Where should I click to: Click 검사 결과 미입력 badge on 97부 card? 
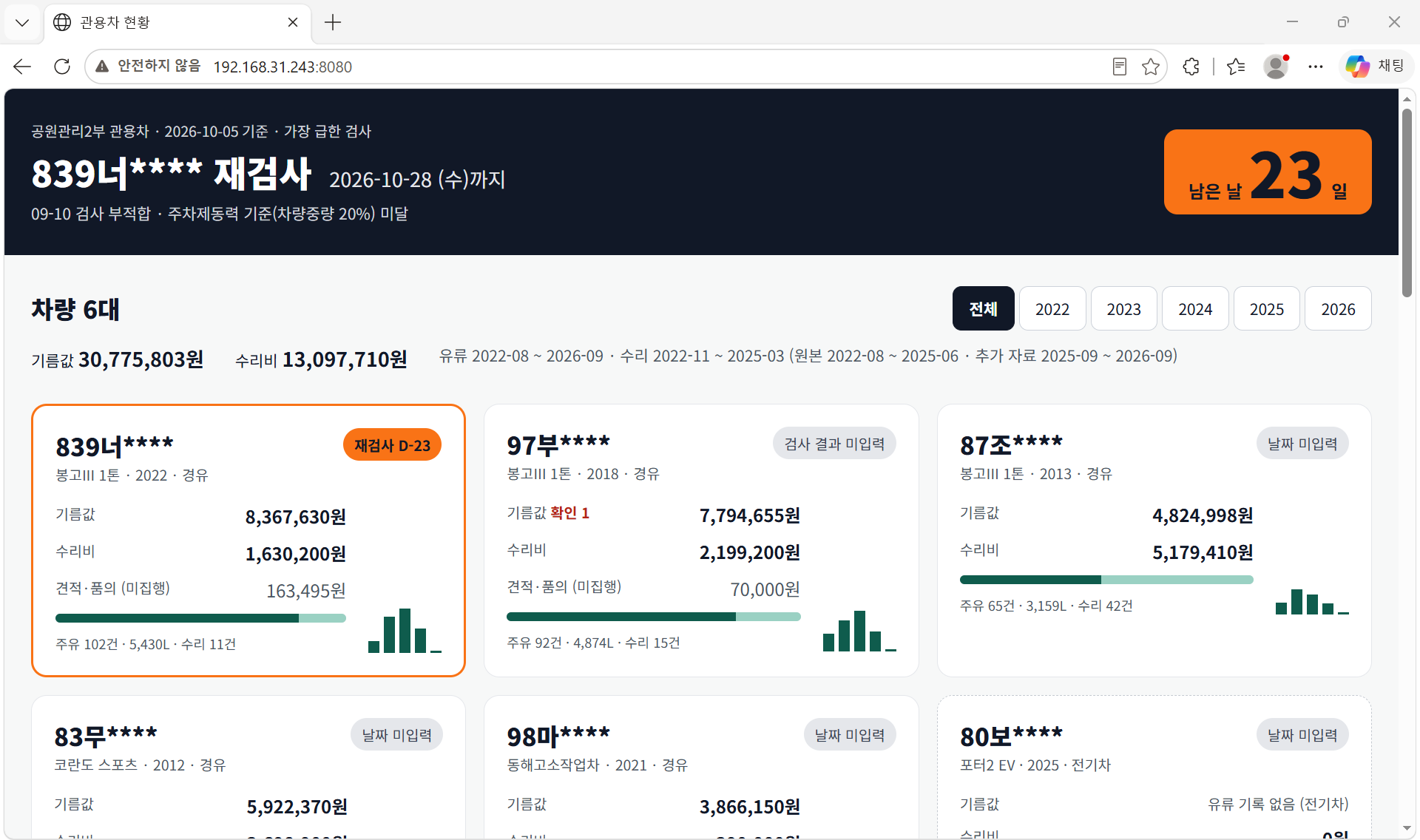click(x=834, y=444)
